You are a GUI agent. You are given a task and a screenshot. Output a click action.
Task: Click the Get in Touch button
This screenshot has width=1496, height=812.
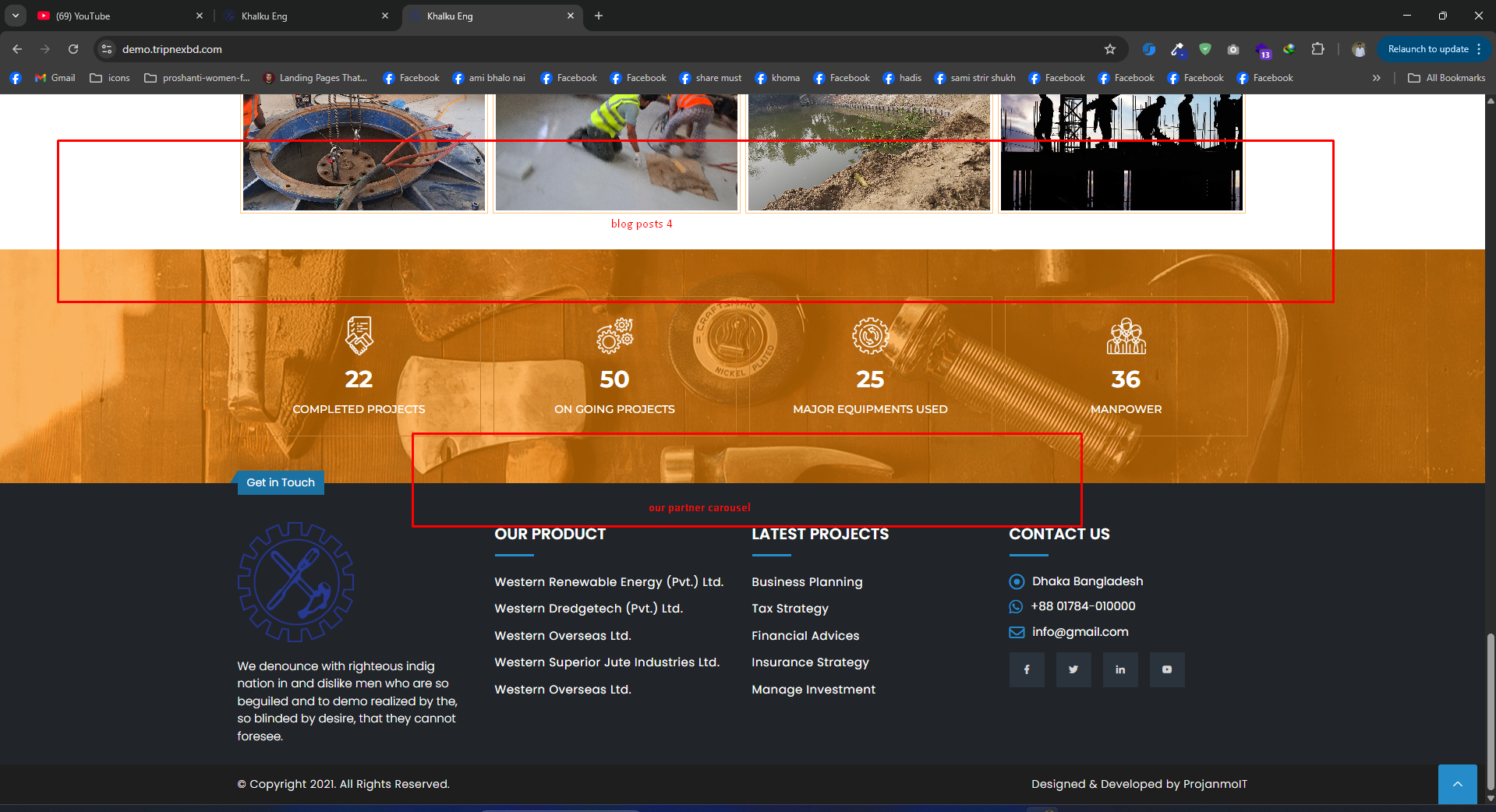[x=281, y=482]
